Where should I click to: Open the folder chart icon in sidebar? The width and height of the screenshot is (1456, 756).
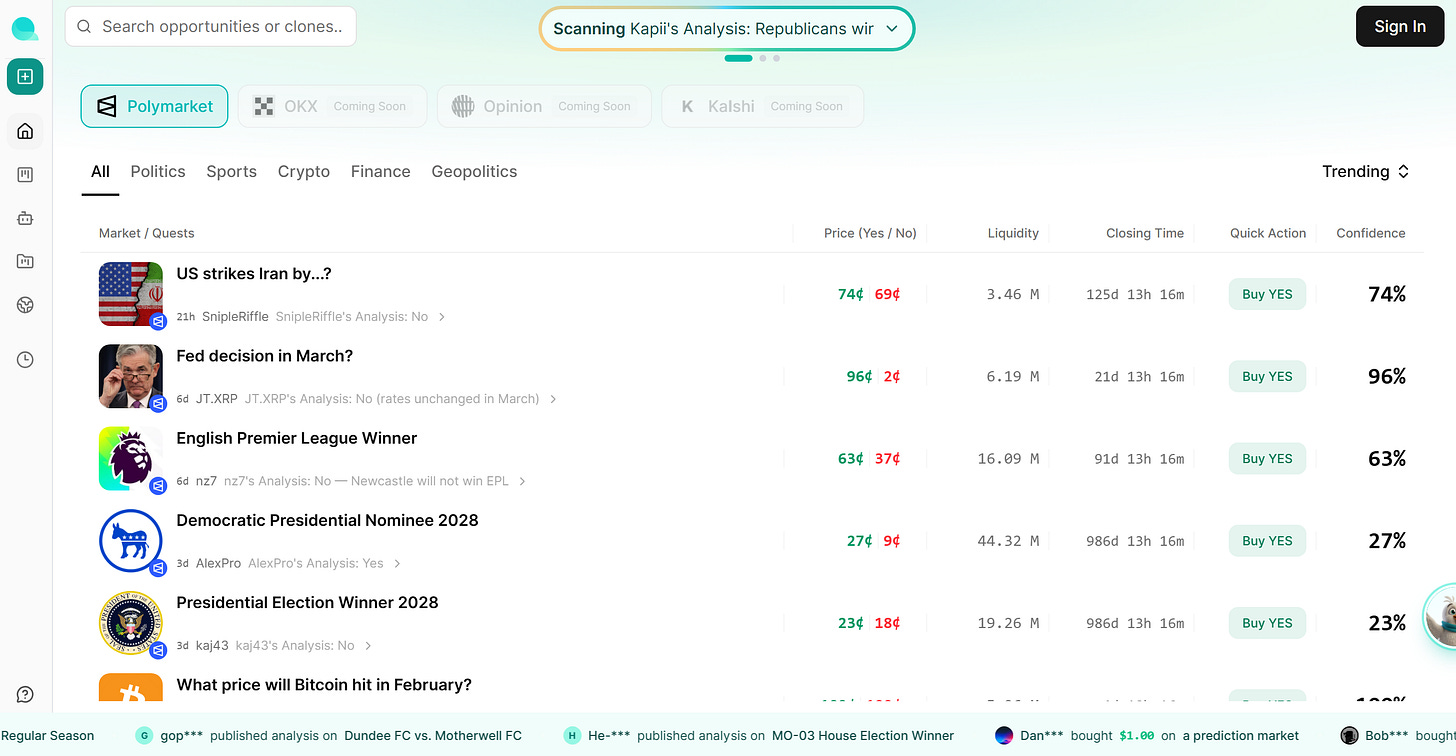pyautogui.click(x=25, y=262)
